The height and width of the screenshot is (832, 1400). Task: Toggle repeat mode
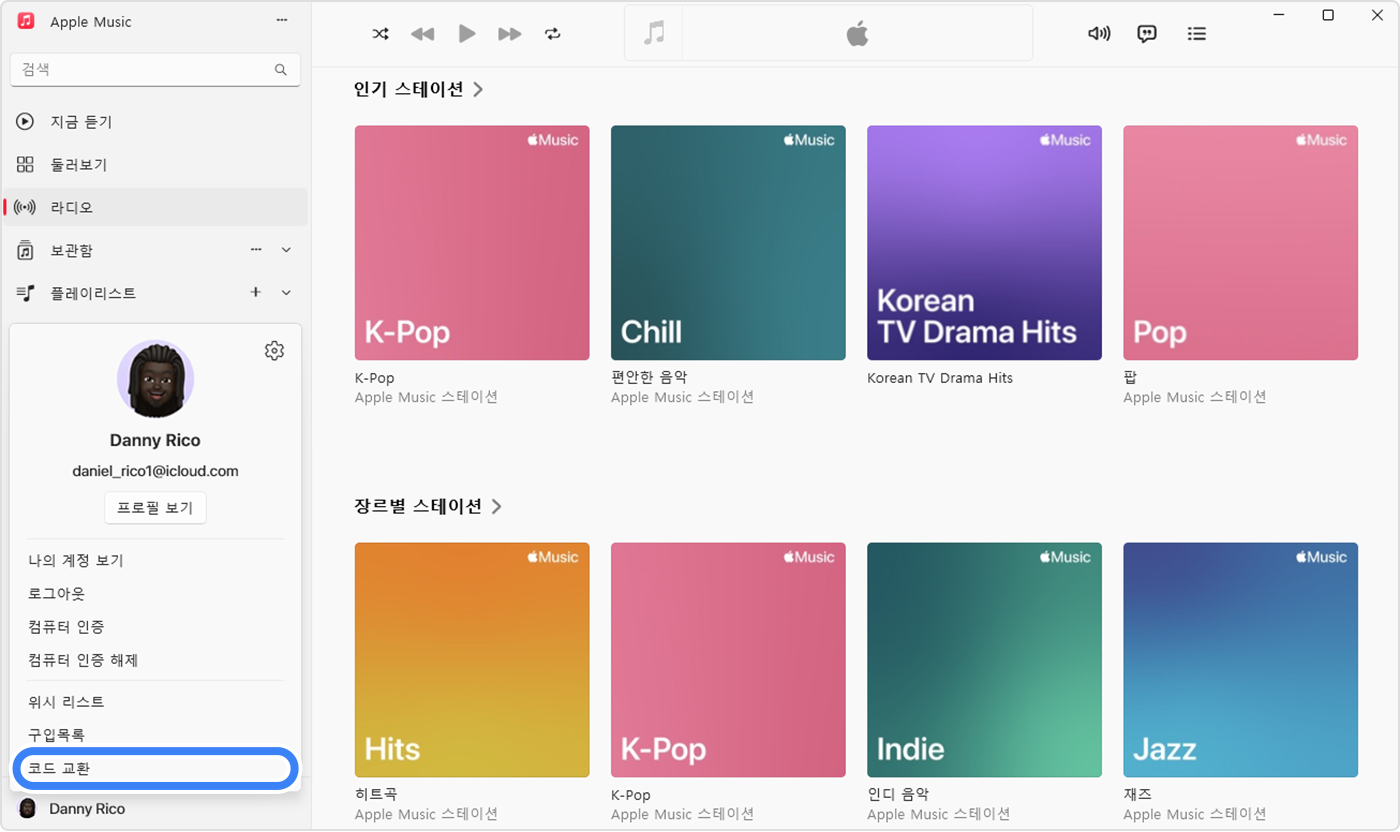click(553, 34)
